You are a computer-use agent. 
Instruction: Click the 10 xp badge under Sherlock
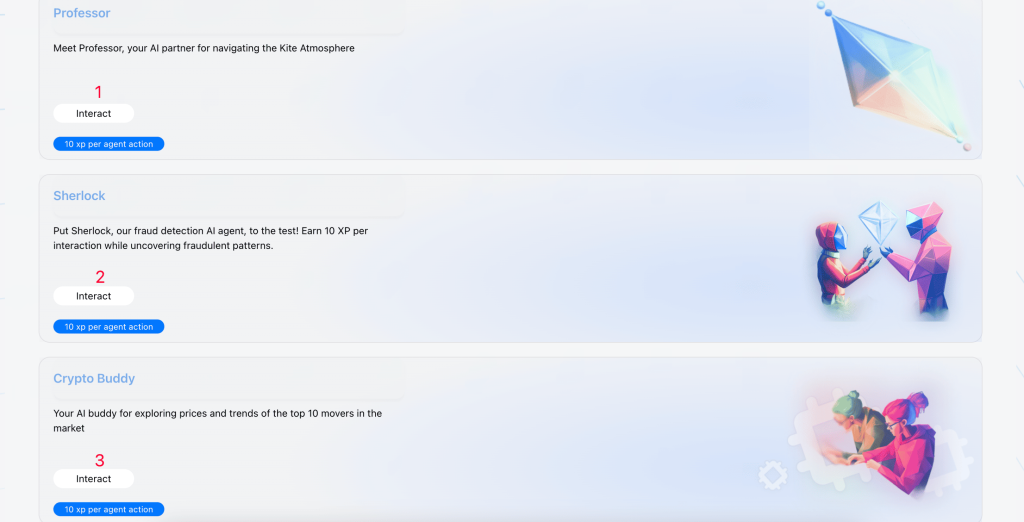pos(108,327)
